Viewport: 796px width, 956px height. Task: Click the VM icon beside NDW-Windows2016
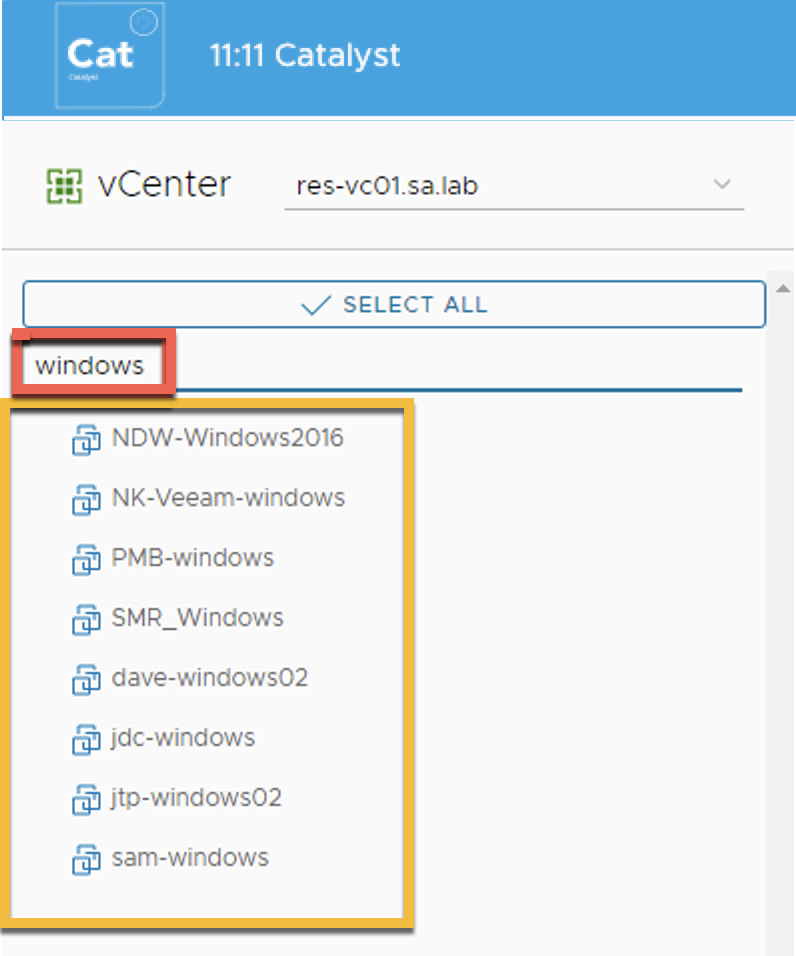[87, 439]
